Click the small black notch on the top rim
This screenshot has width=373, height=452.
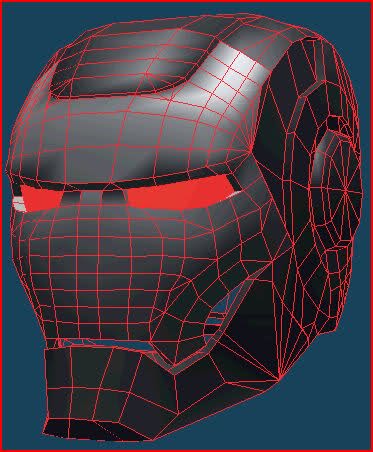click(x=312, y=39)
